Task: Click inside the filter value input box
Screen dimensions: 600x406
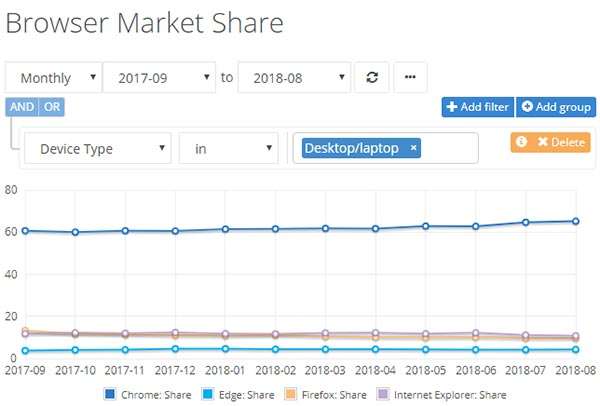Action: pyautogui.click(x=450, y=148)
